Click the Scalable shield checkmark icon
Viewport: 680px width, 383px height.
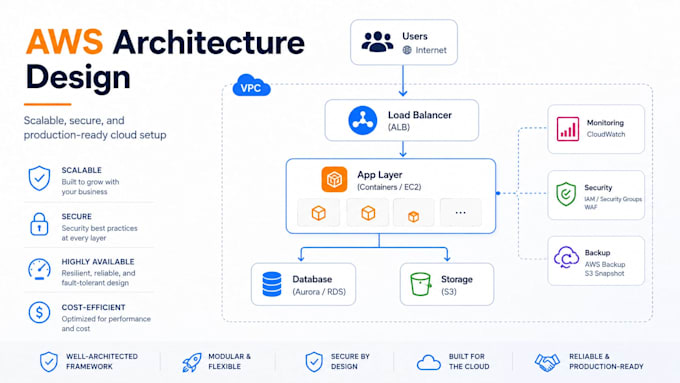[39, 178]
